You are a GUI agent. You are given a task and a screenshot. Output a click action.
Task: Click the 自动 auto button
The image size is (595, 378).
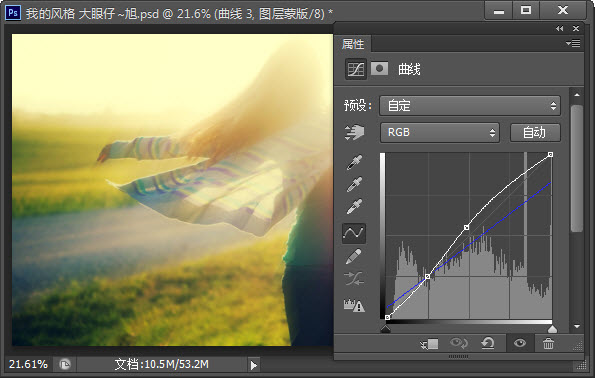[x=535, y=132]
